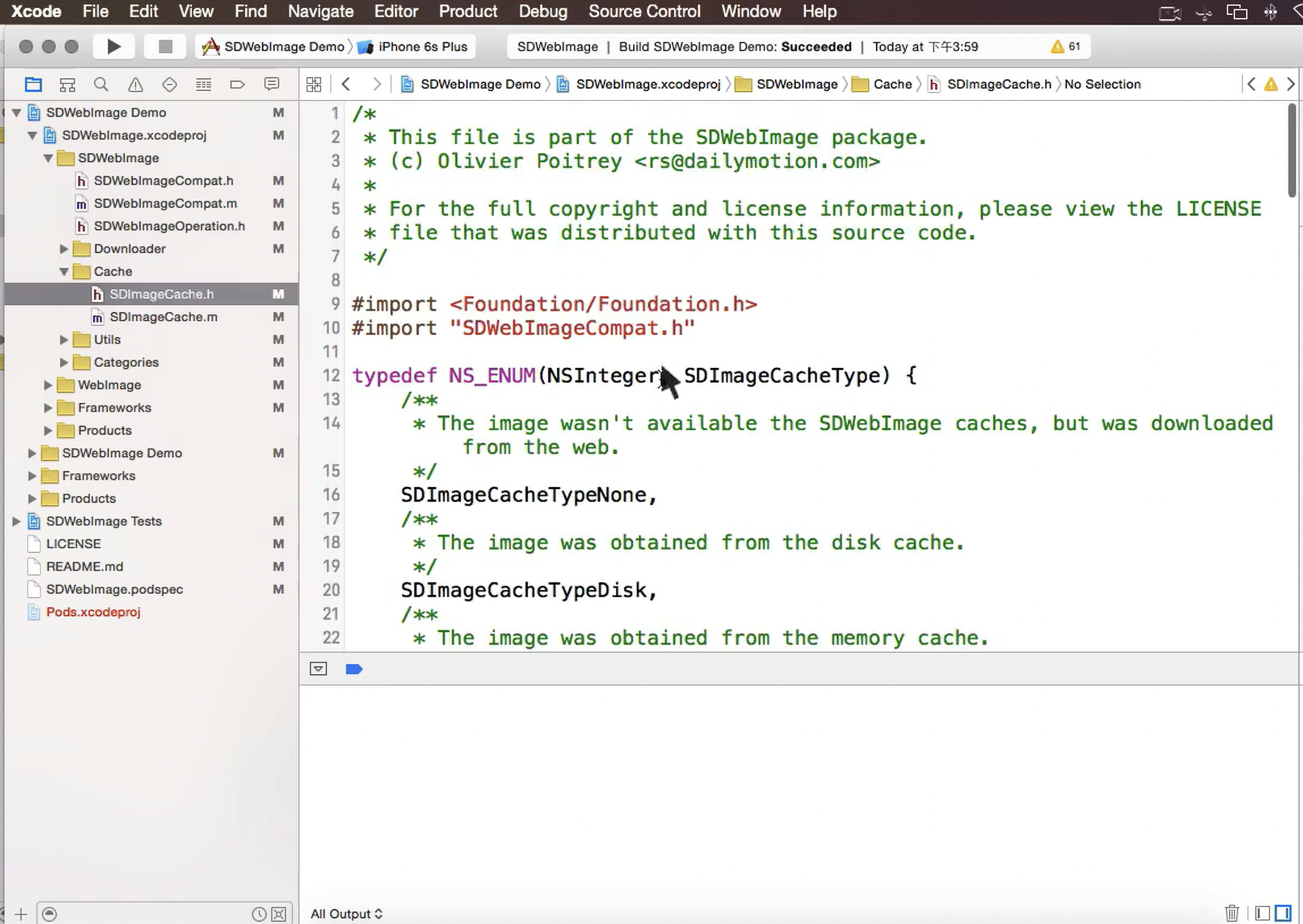This screenshot has height=924, width=1303.
Task: Expand the Downloader folder
Action: (x=64, y=249)
